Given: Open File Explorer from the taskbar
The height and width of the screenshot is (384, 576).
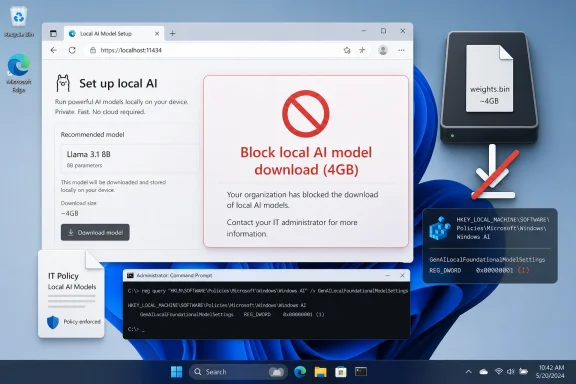Looking at the screenshot, I should click(x=320, y=372).
